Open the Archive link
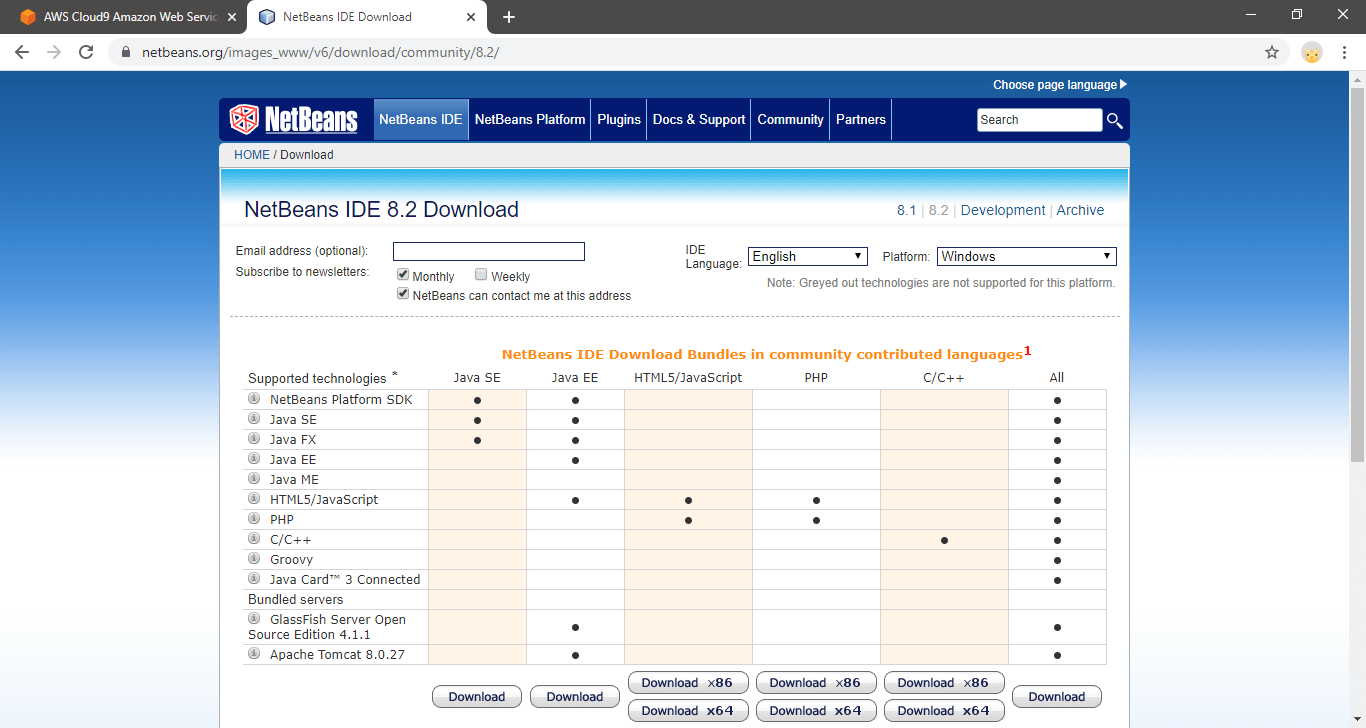1366x728 pixels. pyautogui.click(x=1080, y=210)
